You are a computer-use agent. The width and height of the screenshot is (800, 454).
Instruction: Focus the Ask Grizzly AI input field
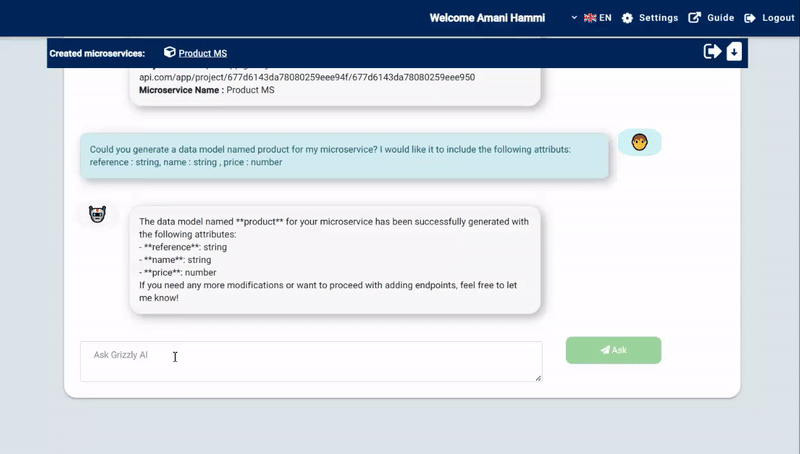(310, 361)
